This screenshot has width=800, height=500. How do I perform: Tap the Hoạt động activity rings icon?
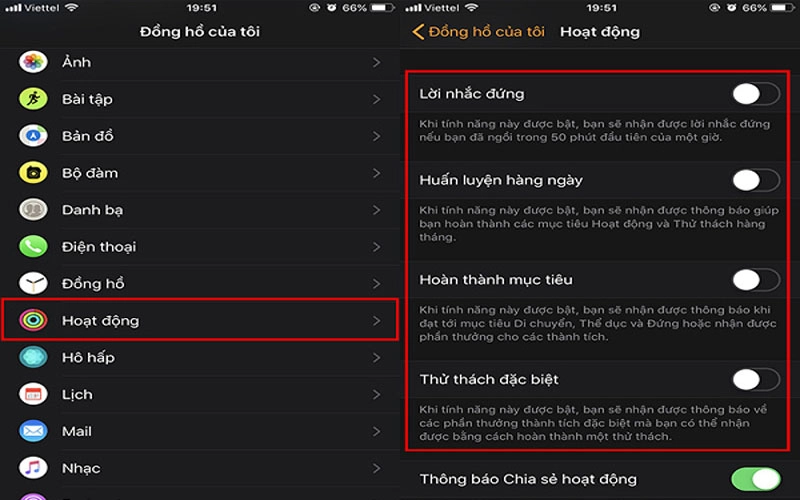pyautogui.click(x=33, y=320)
